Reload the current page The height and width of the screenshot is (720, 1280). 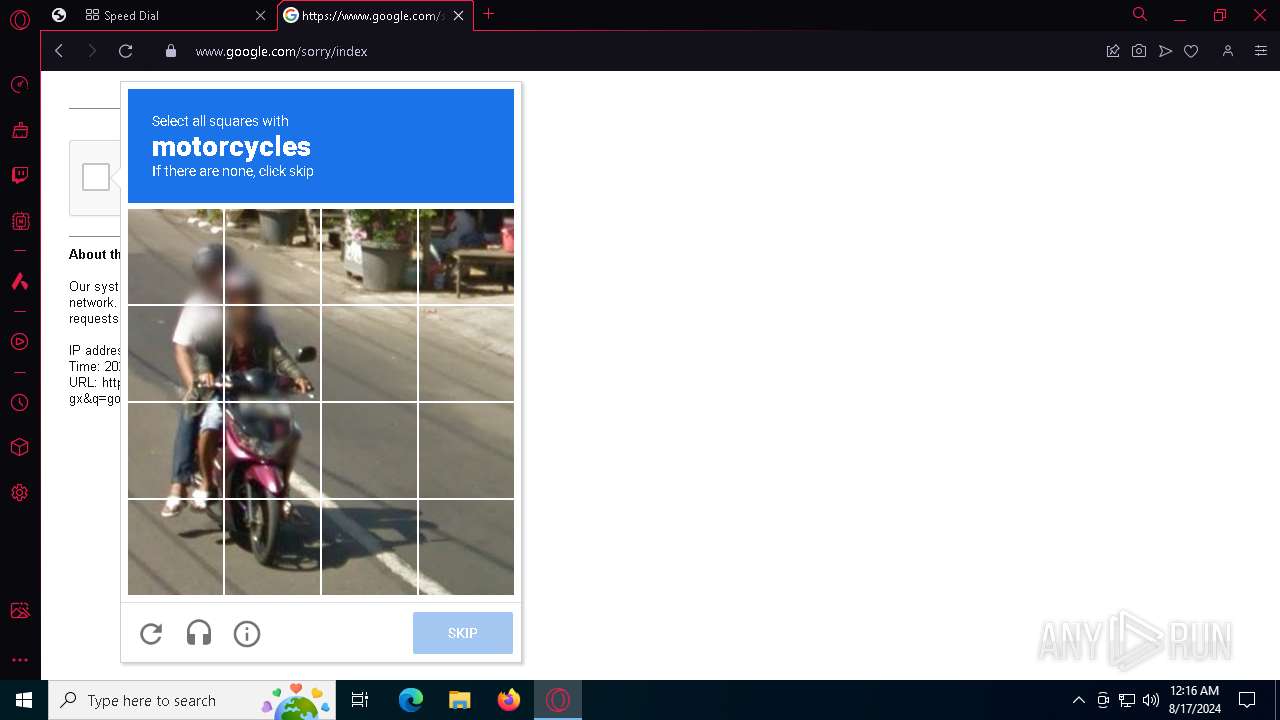(x=125, y=51)
